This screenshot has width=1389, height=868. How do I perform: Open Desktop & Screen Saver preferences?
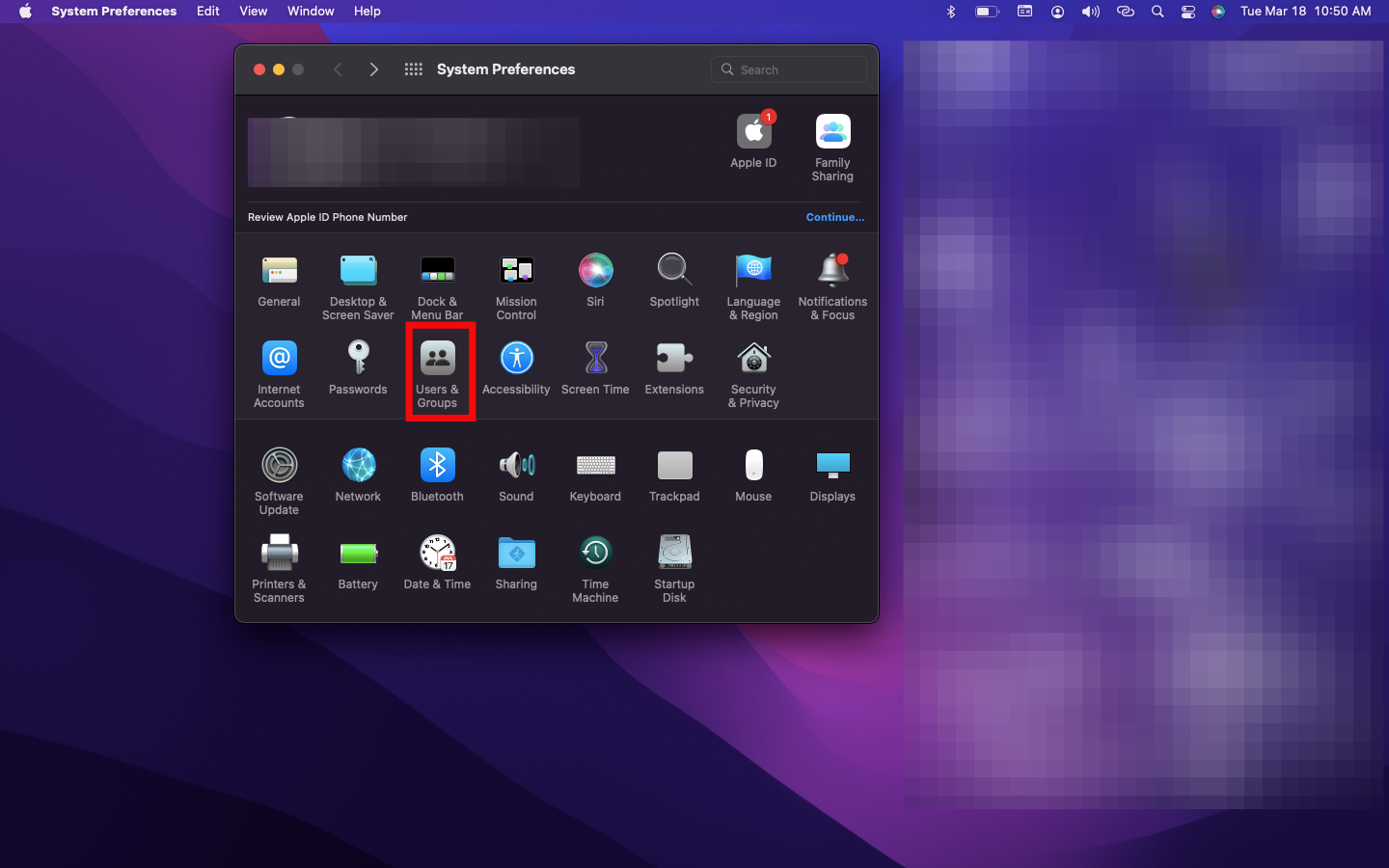[x=358, y=286]
